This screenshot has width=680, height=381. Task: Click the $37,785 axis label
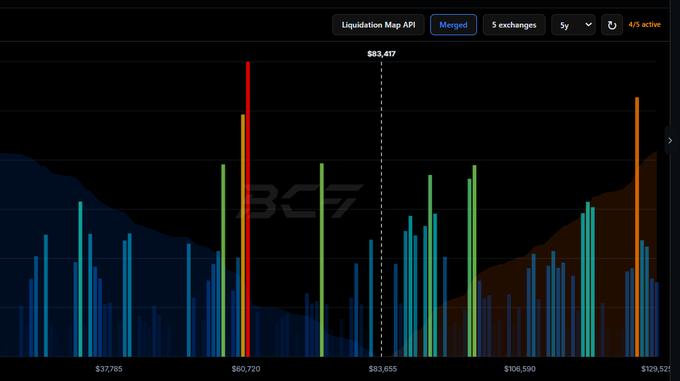click(109, 369)
